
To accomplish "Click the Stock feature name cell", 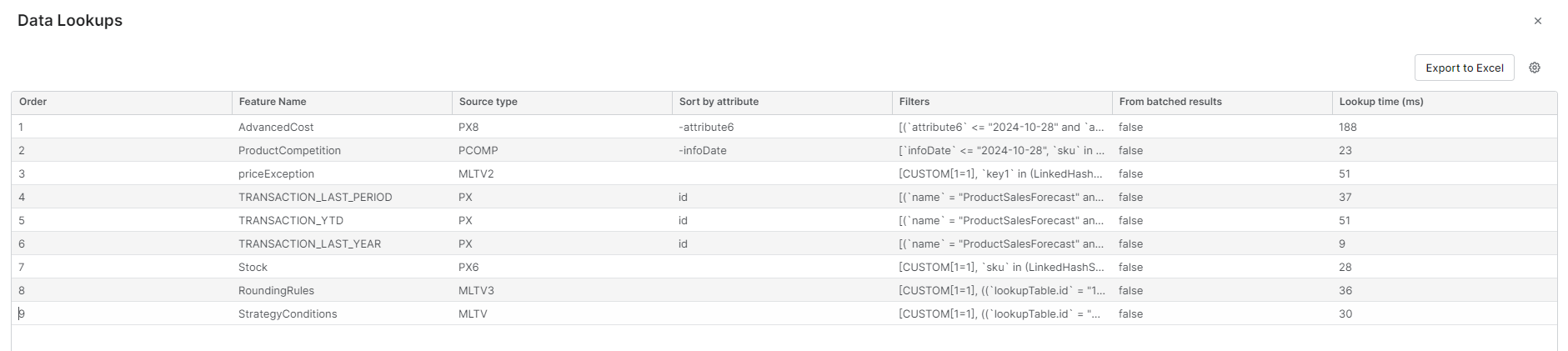I will coord(253,268).
